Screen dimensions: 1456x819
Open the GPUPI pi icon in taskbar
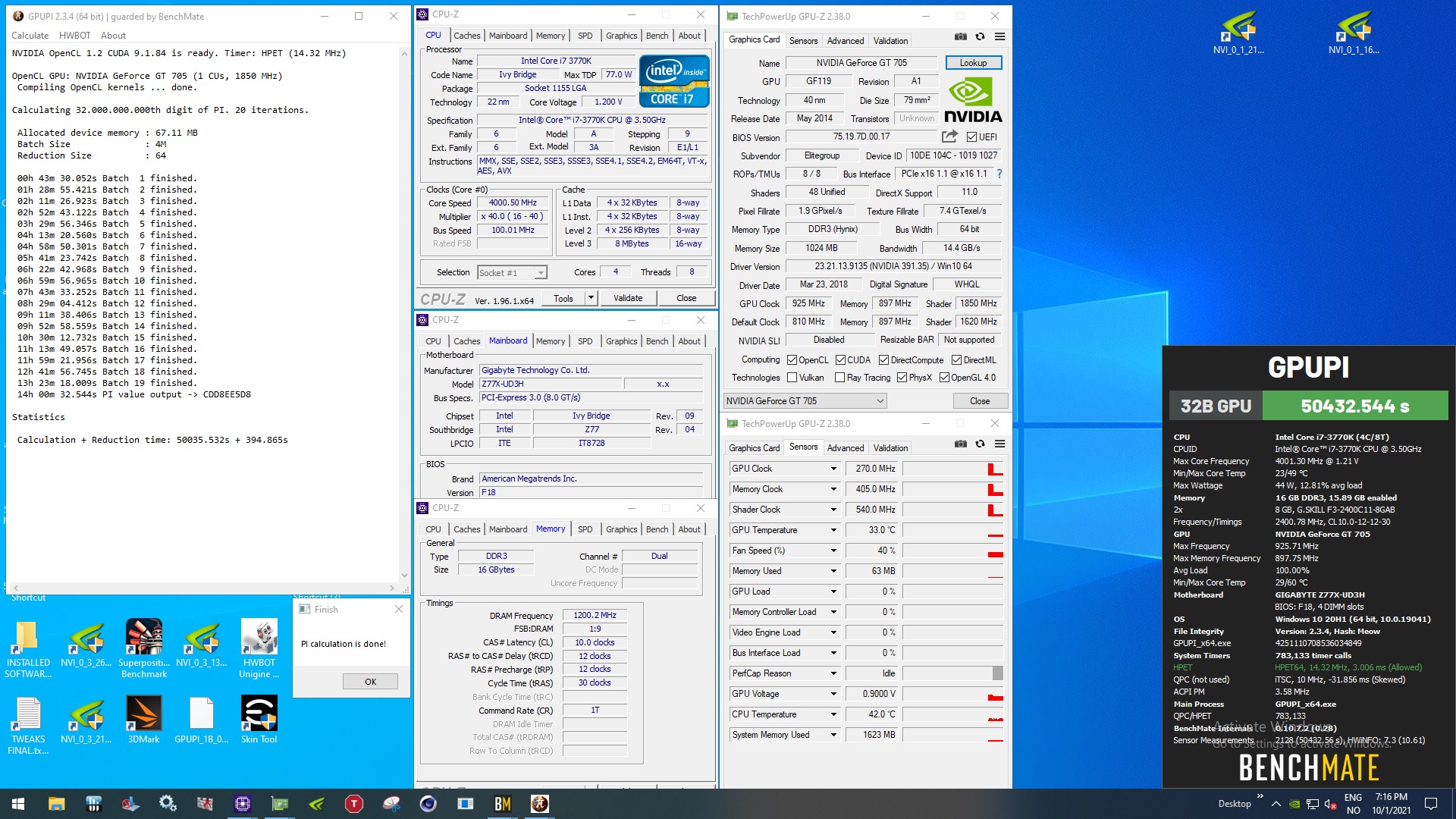[539, 804]
